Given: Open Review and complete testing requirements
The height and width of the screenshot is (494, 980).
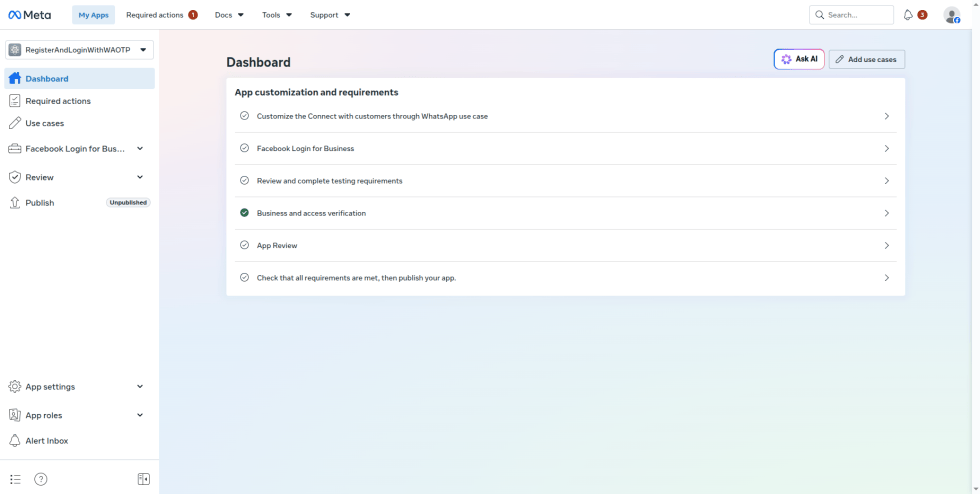Looking at the screenshot, I should pos(566,181).
